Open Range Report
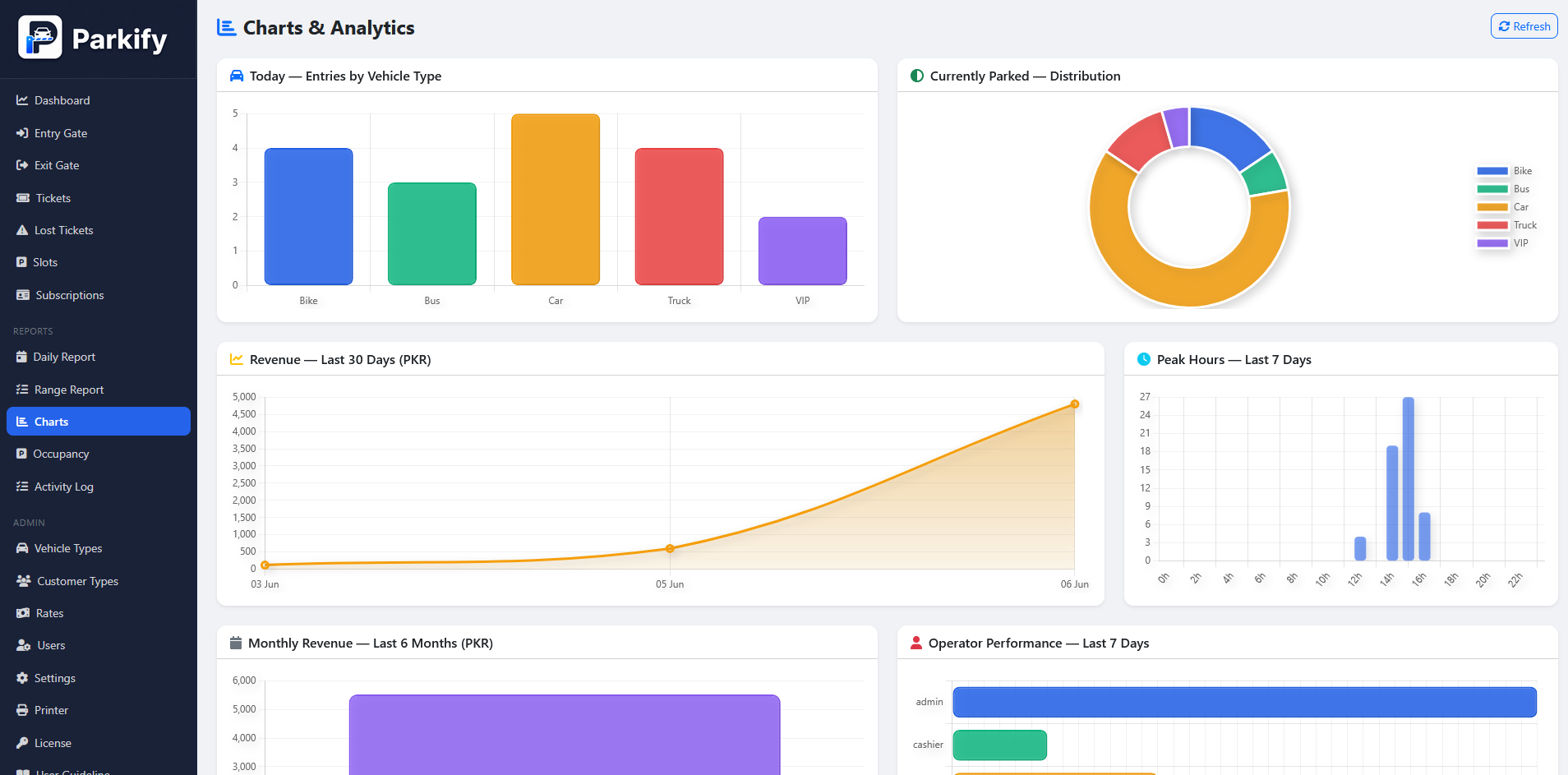This screenshot has height=775, width=1568. (x=99, y=390)
